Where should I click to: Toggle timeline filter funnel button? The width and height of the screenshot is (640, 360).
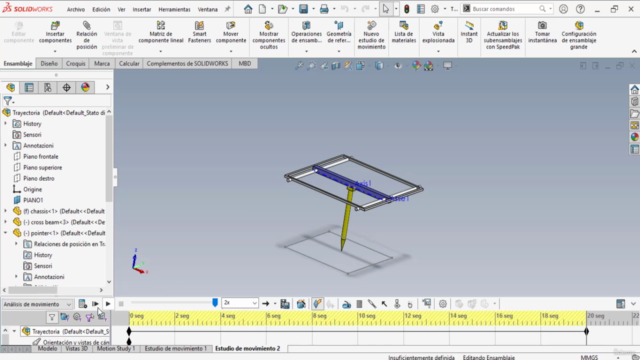(x=52, y=317)
